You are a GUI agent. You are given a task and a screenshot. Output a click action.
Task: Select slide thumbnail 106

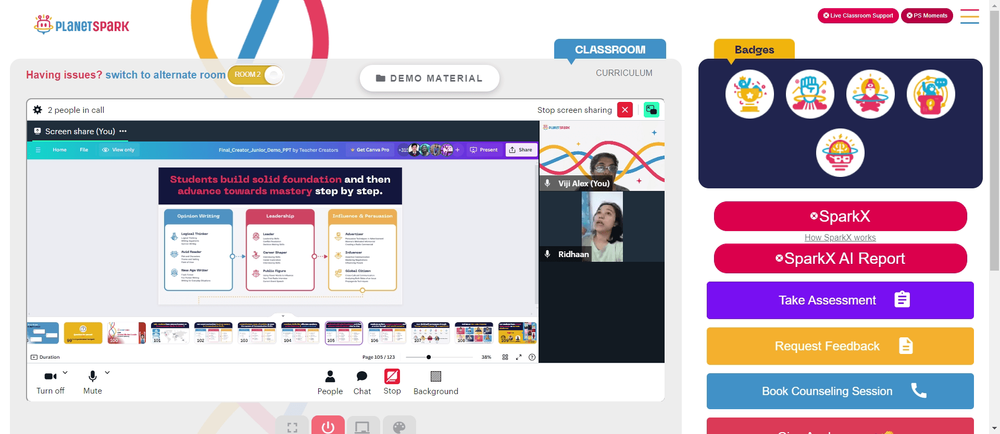[x=387, y=333]
